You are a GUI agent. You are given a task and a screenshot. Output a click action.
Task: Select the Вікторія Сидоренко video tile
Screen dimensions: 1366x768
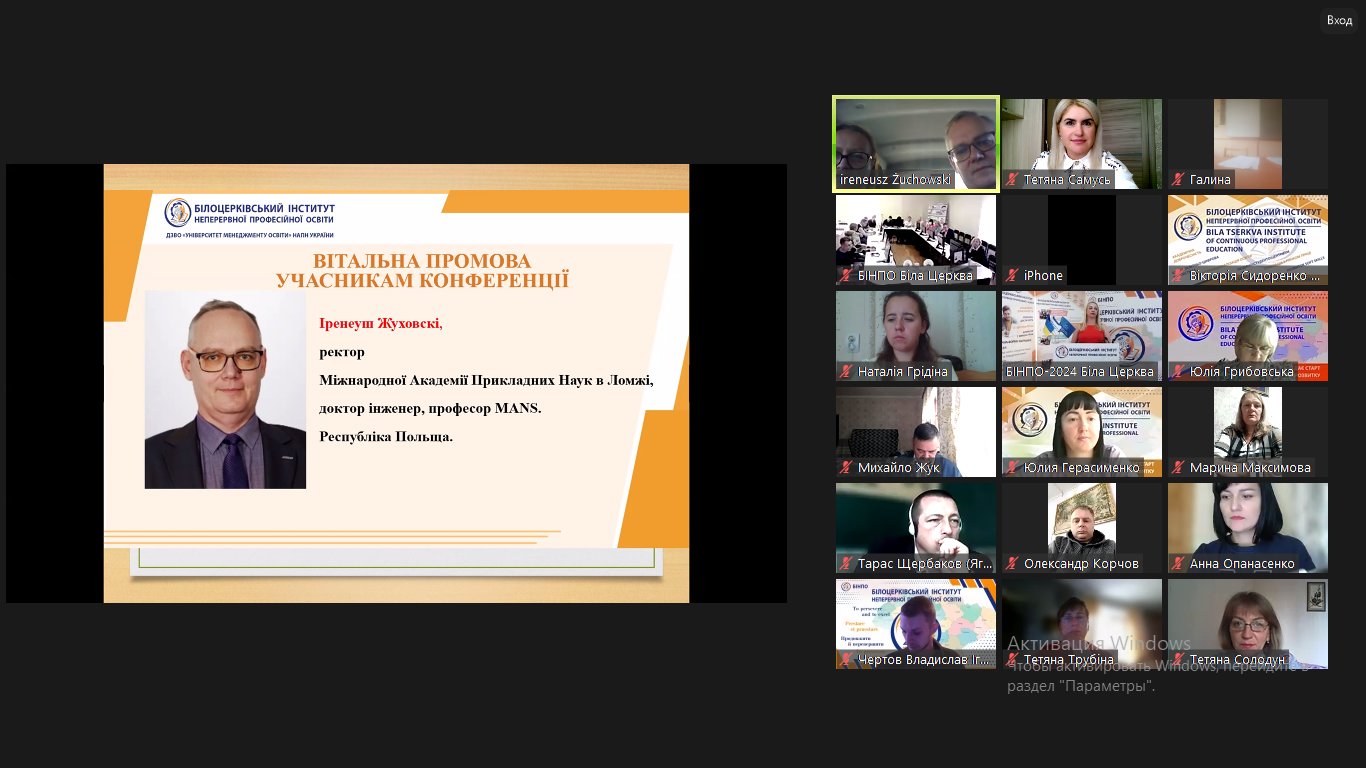click(x=1248, y=234)
